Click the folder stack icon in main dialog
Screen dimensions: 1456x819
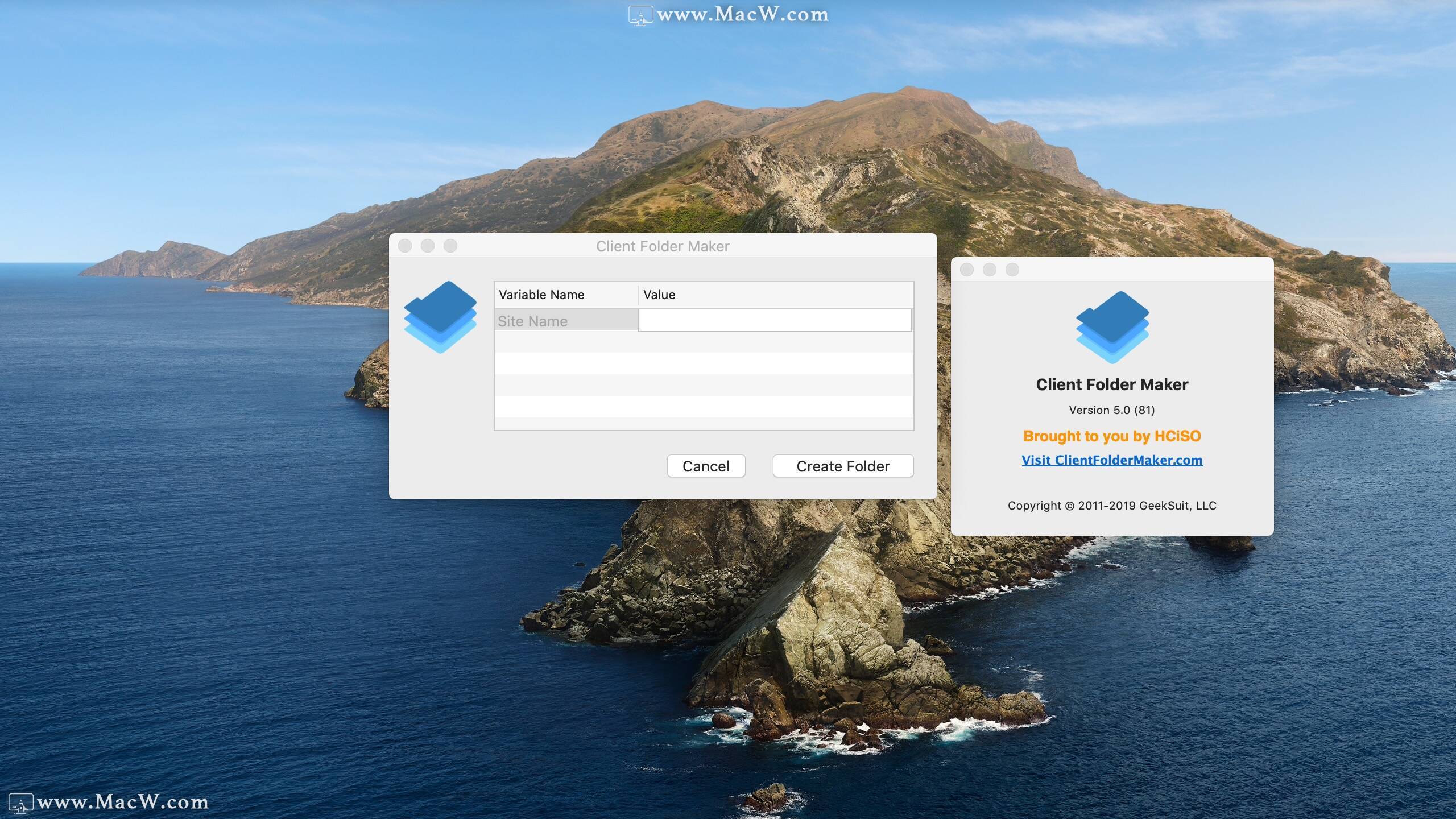coord(440,317)
